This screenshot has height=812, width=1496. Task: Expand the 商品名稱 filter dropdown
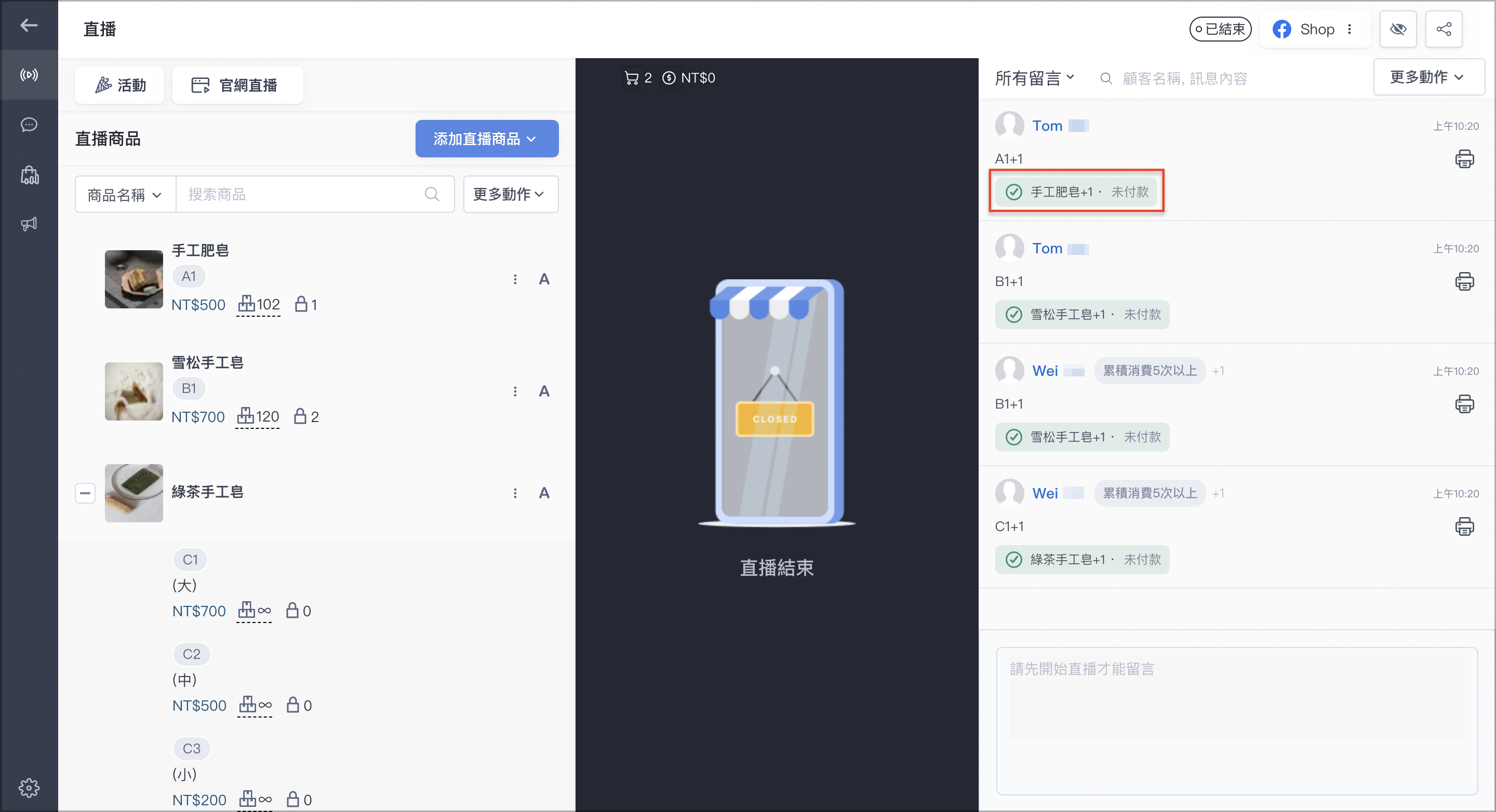[125, 195]
